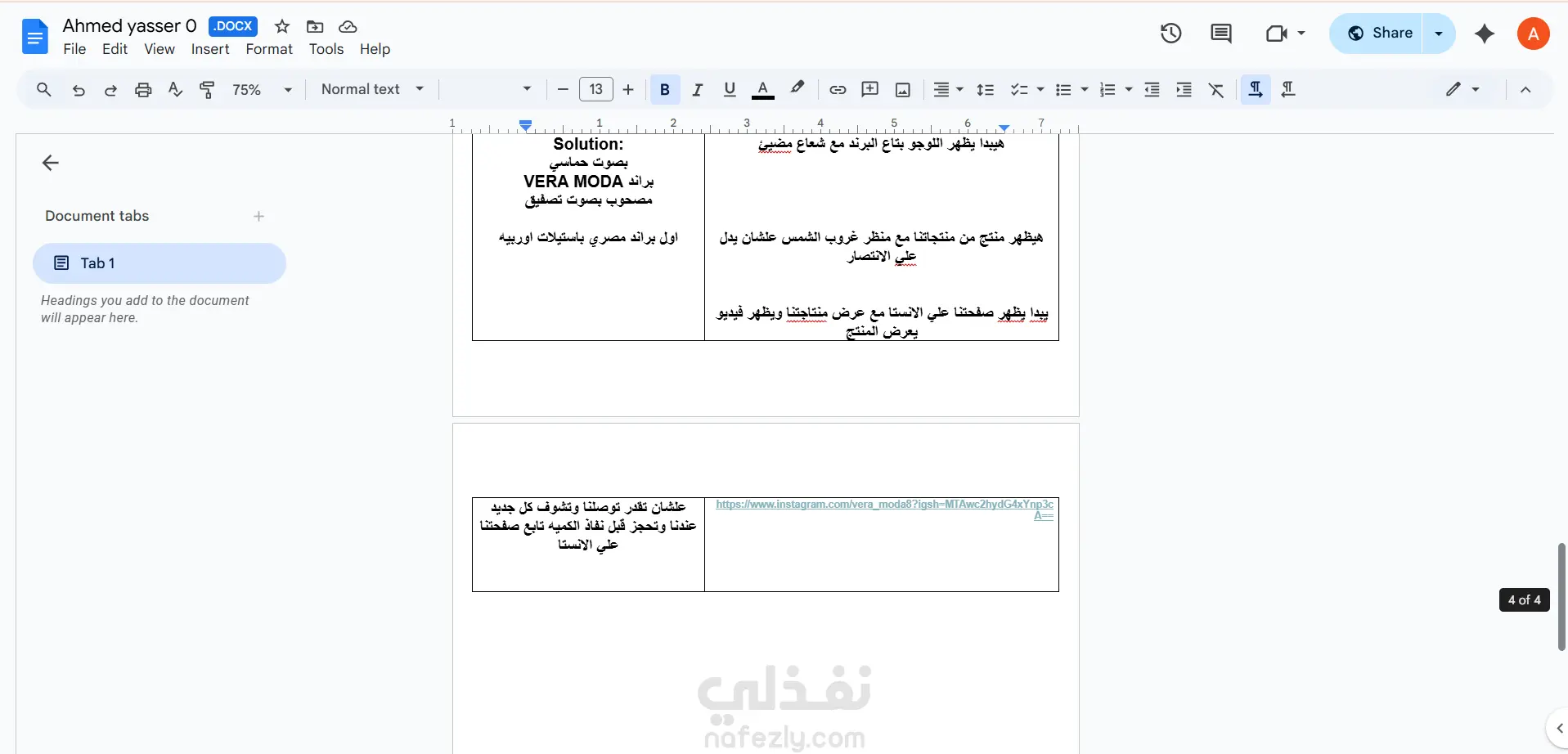Click the font size field showing 13
Screen dimensions: 1568x754
(x=596, y=90)
